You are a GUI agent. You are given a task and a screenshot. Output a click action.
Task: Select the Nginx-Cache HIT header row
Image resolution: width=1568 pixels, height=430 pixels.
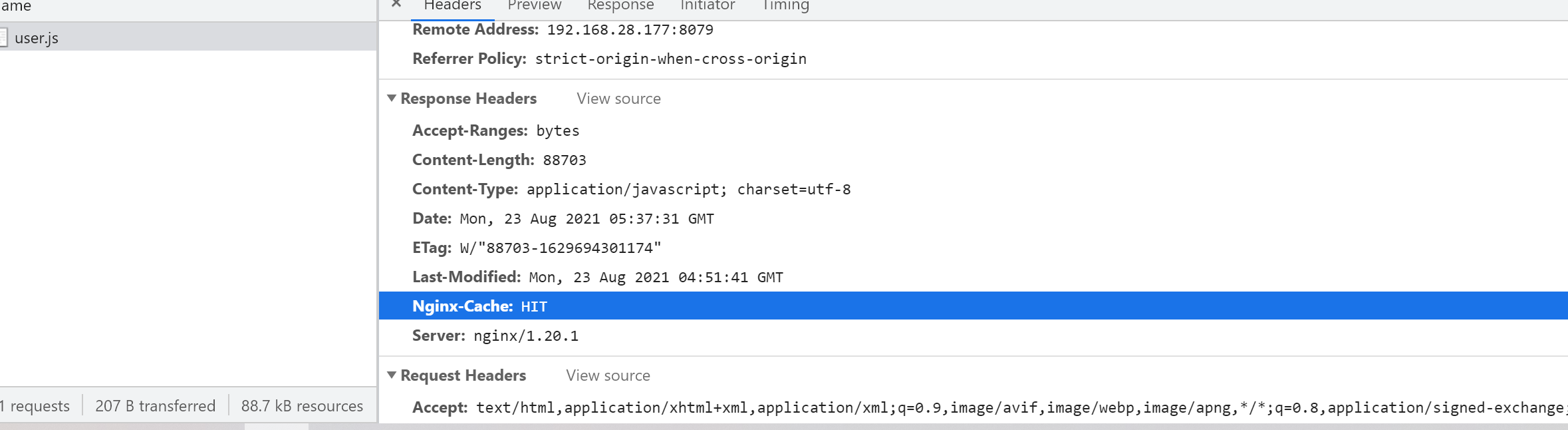click(974, 306)
